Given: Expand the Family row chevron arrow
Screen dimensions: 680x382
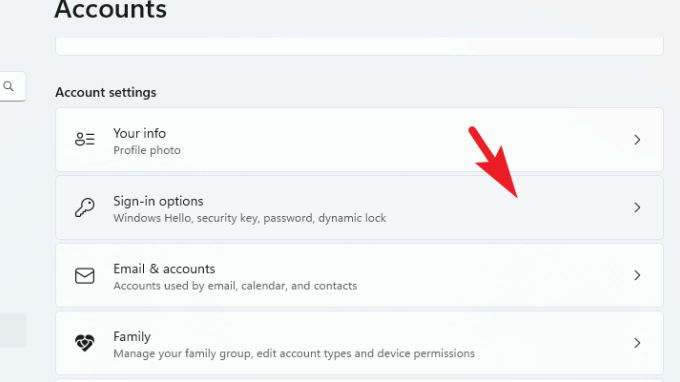Looking at the screenshot, I should pos(637,343).
